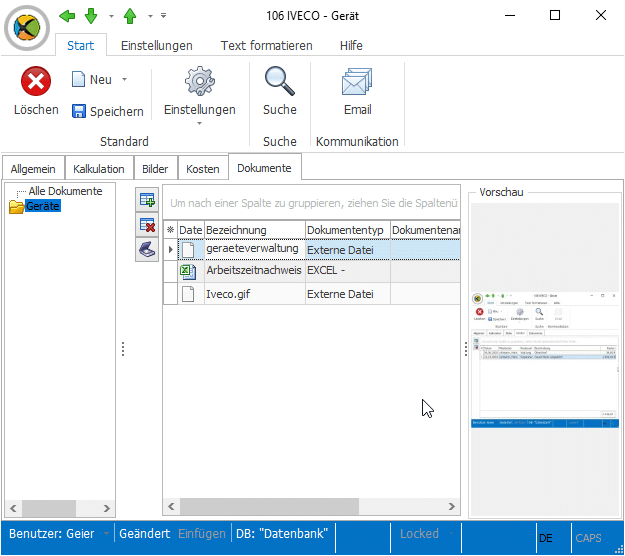Sort by the Date column header
The width and height of the screenshot is (625, 556).
click(191, 230)
